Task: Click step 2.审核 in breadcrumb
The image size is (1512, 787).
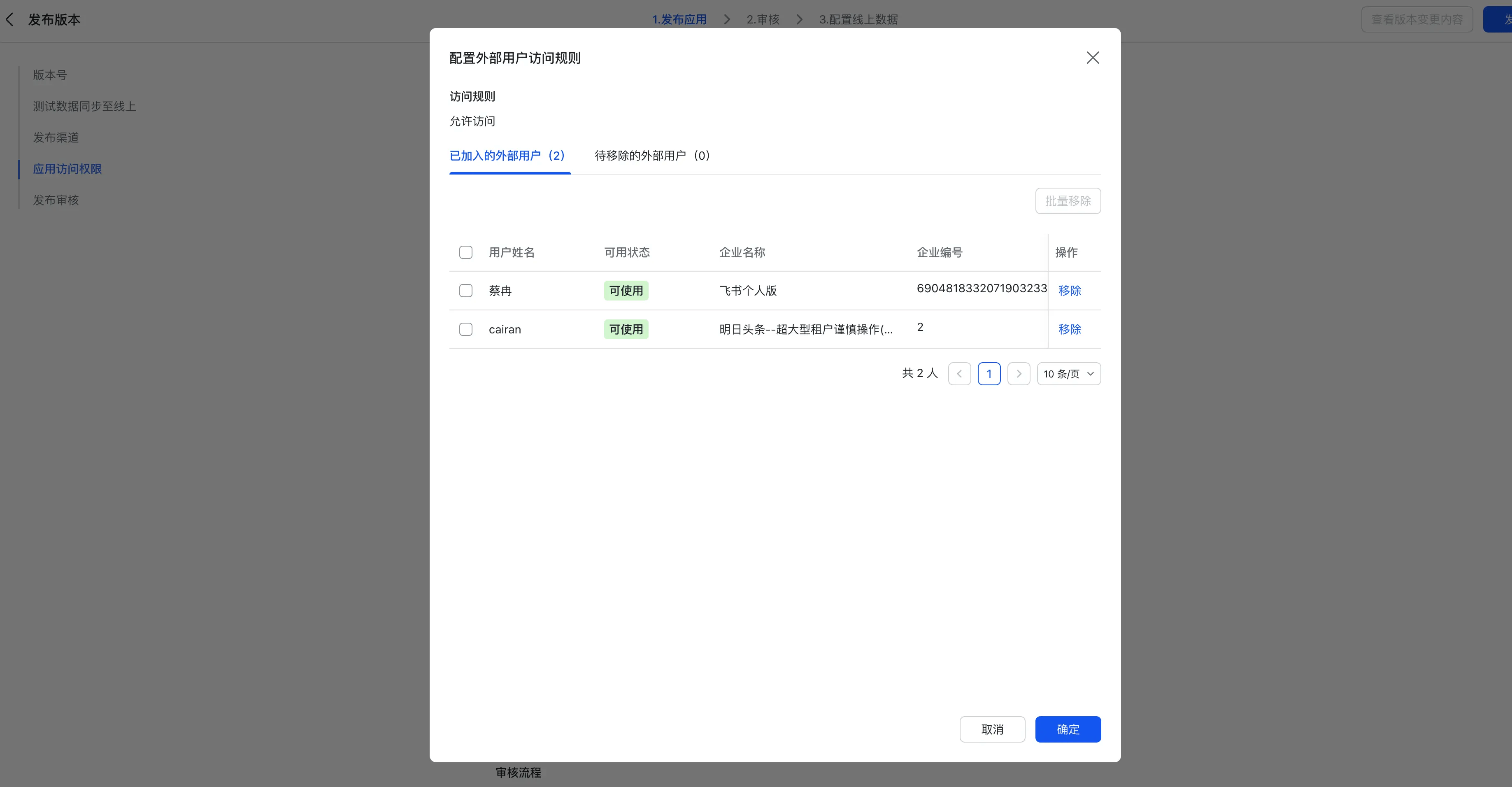Action: click(763, 19)
